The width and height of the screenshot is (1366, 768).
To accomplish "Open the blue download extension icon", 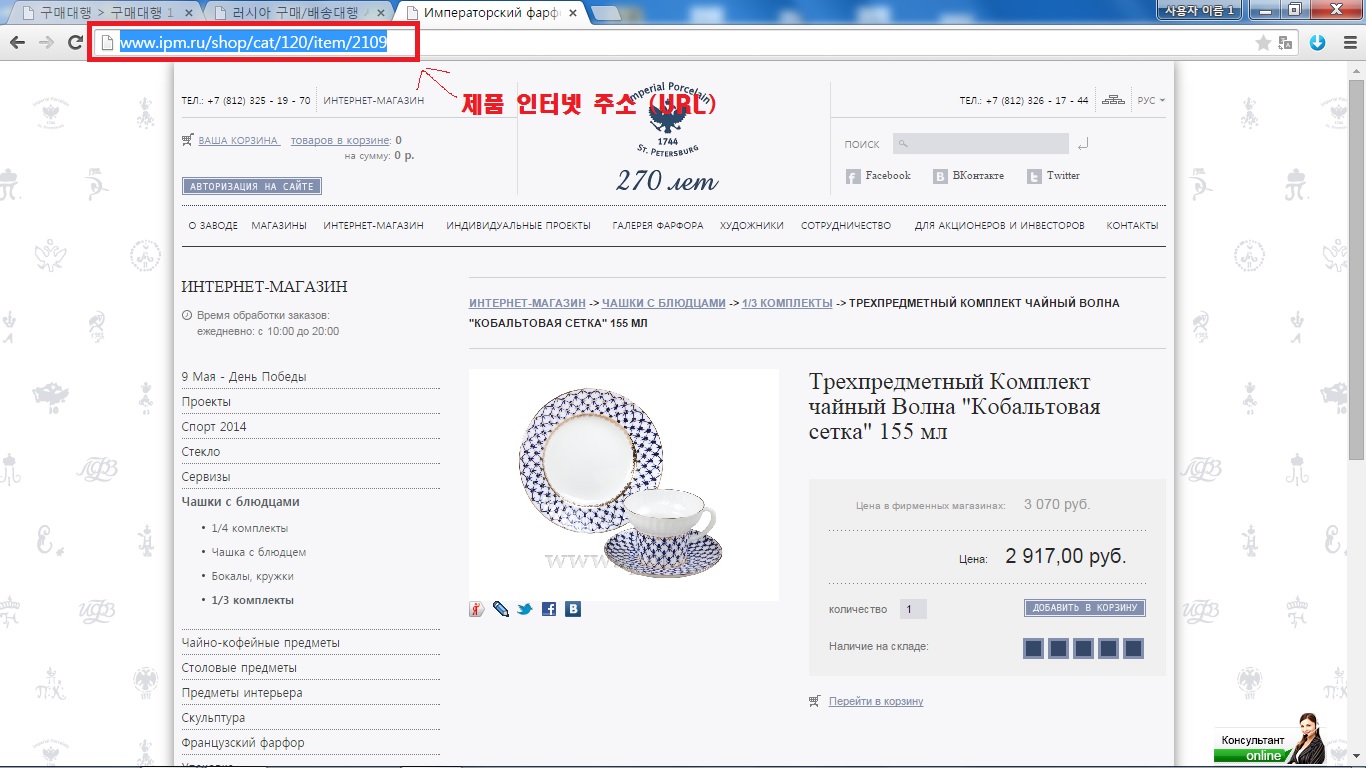I will [1318, 42].
